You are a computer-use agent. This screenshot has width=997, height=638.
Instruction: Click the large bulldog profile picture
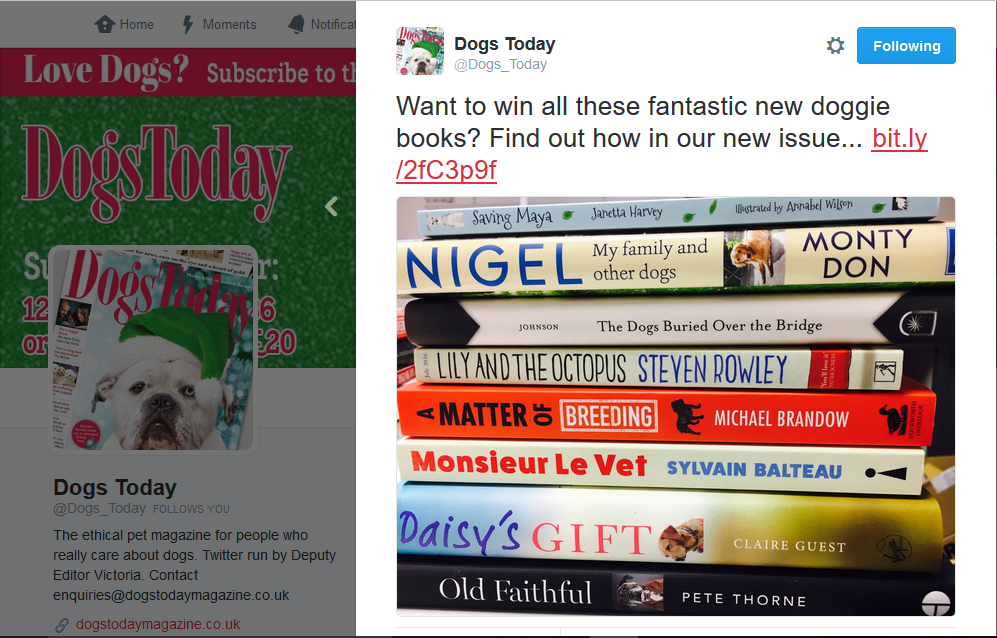[153, 349]
